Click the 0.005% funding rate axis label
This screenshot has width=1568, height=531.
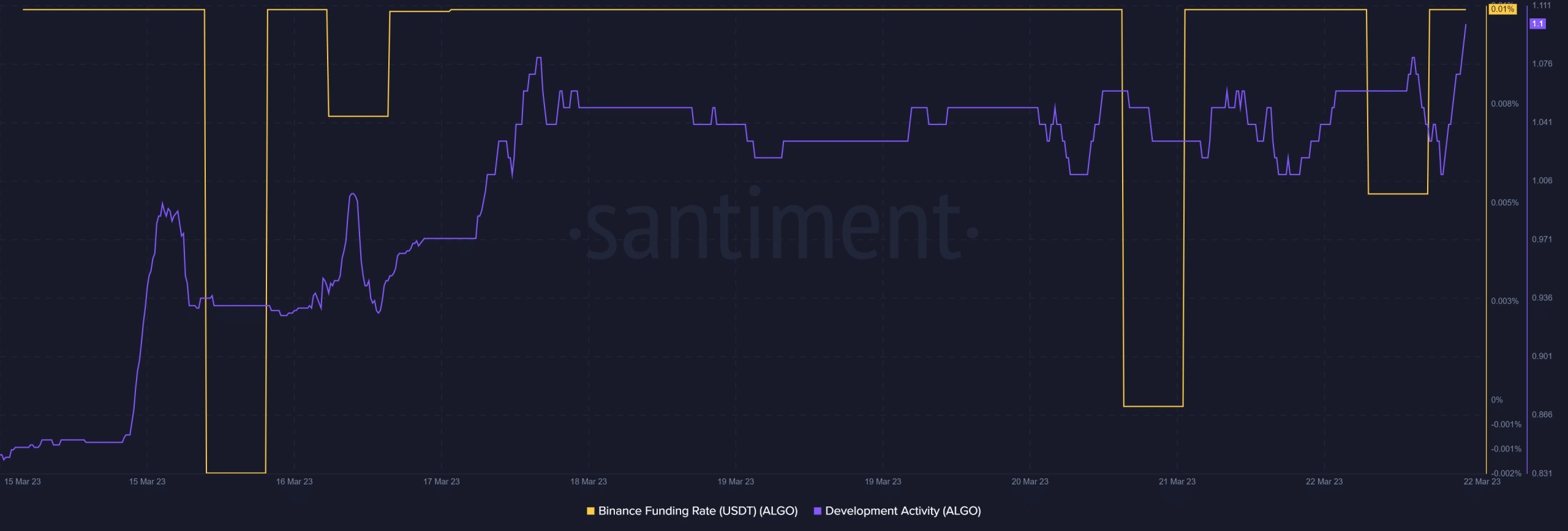1504,203
